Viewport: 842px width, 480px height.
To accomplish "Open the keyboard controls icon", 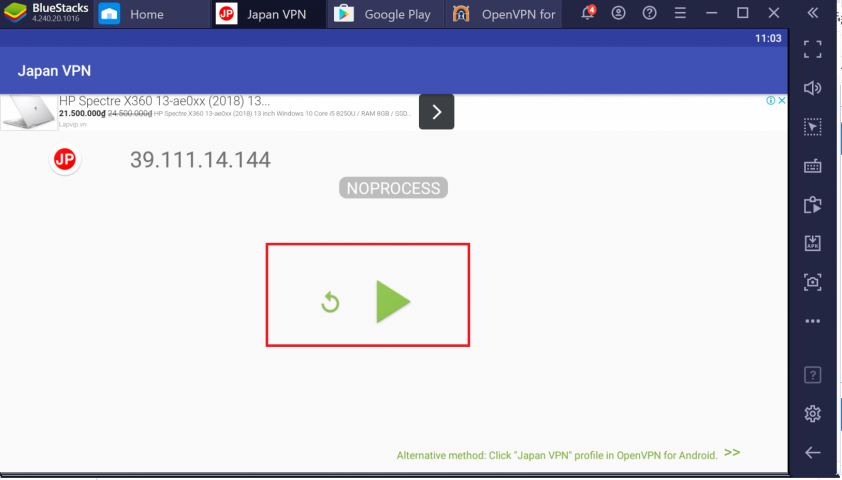I will point(812,166).
